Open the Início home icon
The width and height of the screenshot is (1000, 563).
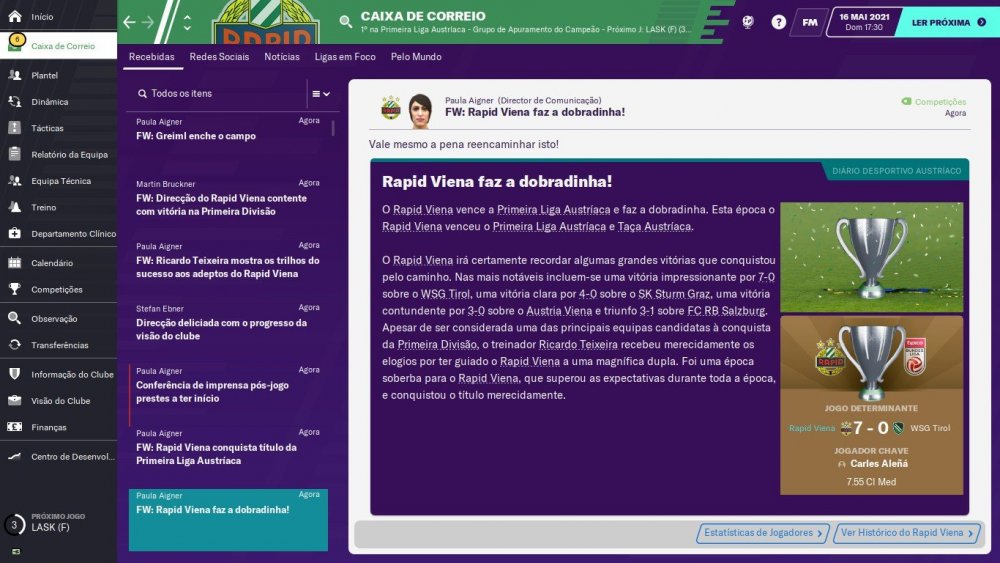(x=14, y=17)
